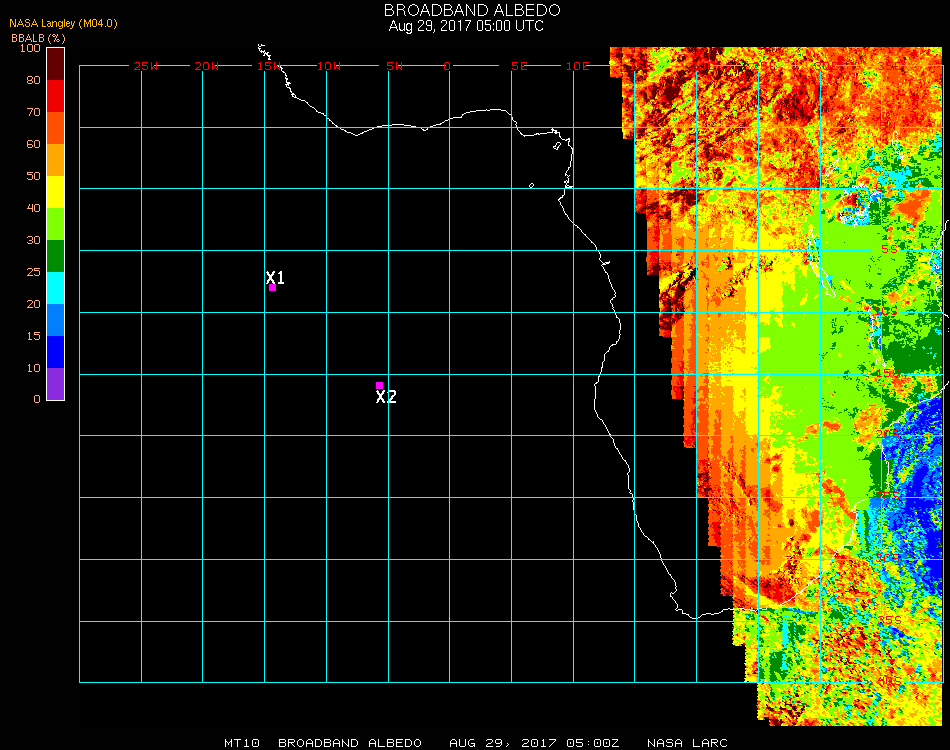Click the '20' colorbar tick label
The image size is (950, 750).
pyautogui.click(x=33, y=304)
